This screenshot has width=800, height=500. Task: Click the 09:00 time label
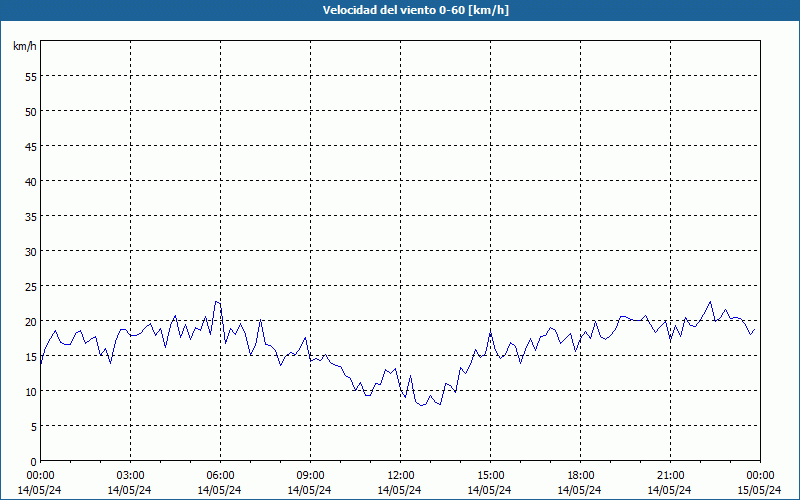coord(310,476)
